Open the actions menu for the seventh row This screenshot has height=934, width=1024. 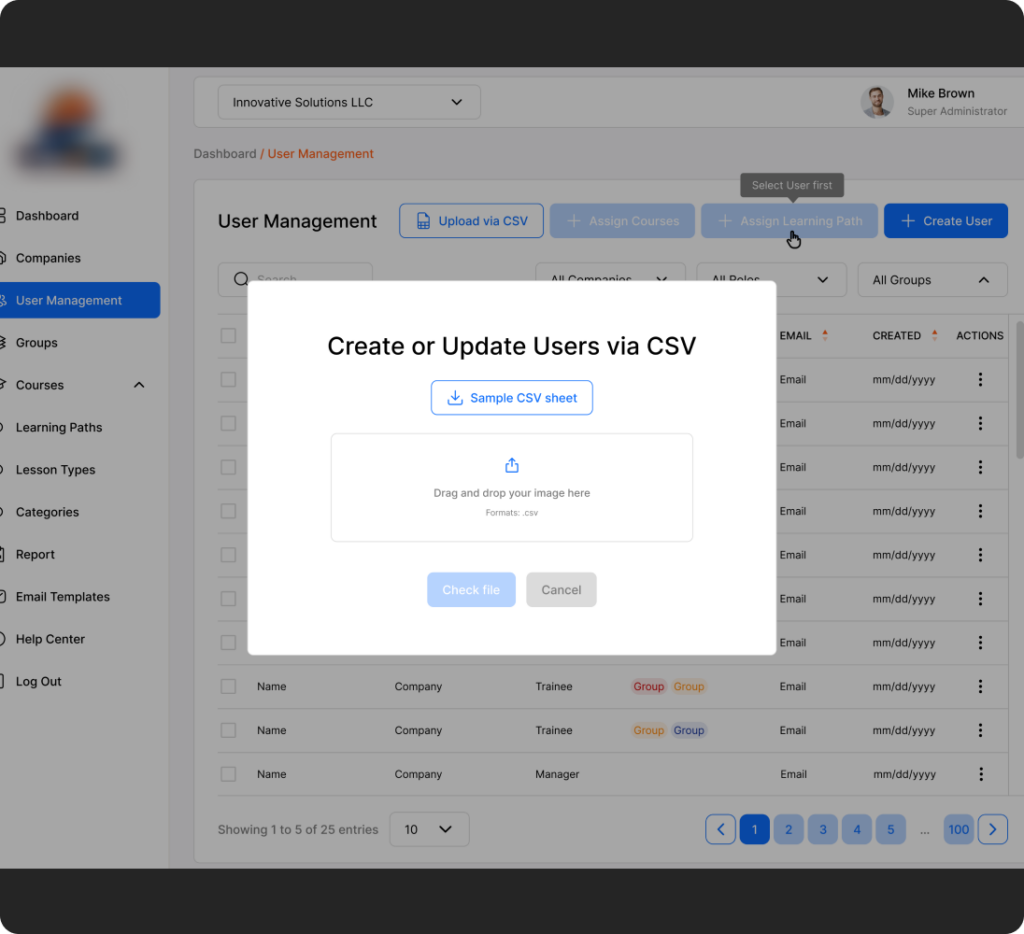980,643
